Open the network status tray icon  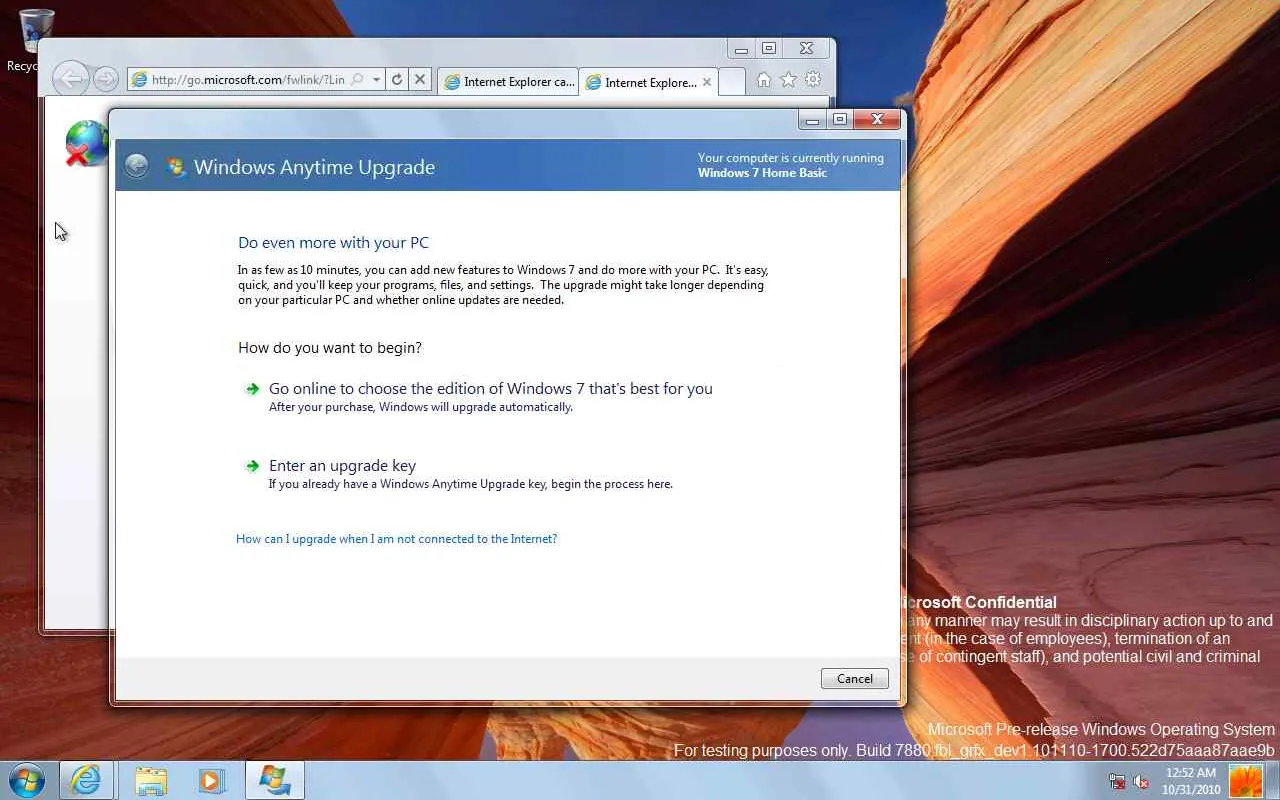tap(1117, 782)
